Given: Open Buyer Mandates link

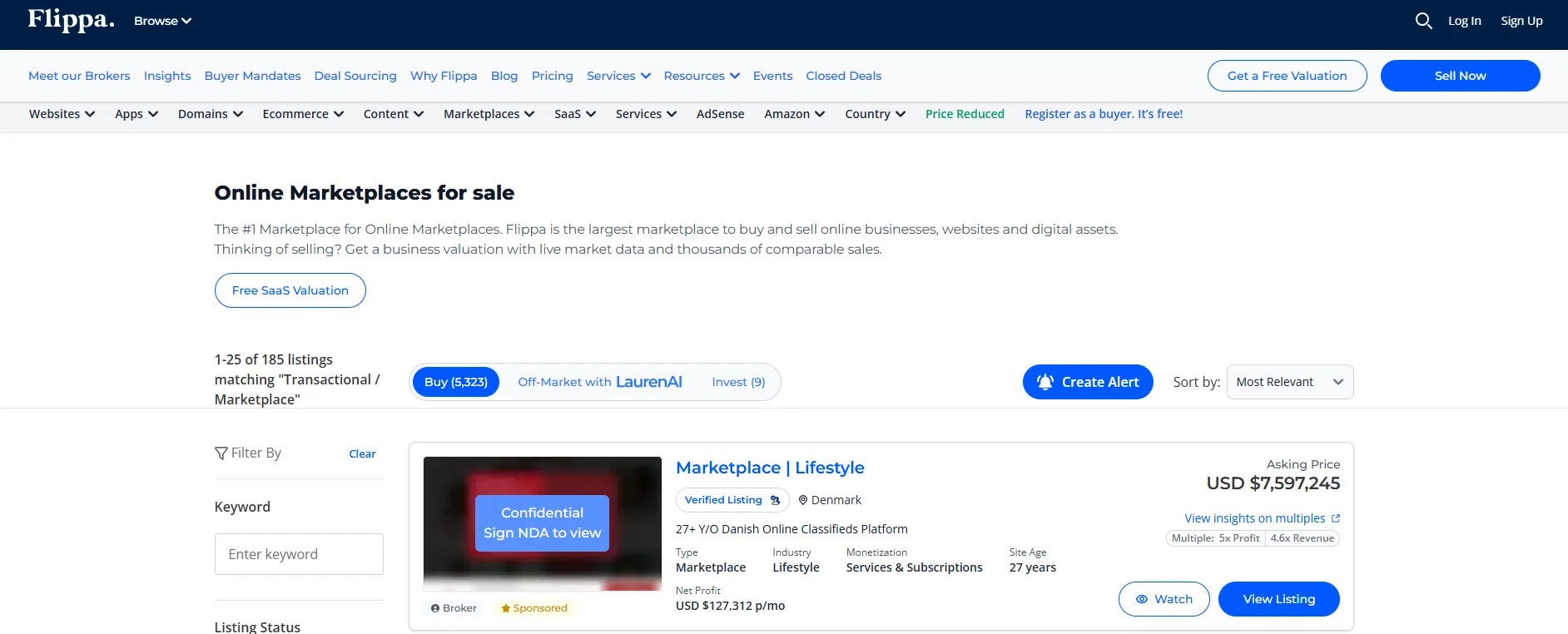Looking at the screenshot, I should pyautogui.click(x=252, y=76).
